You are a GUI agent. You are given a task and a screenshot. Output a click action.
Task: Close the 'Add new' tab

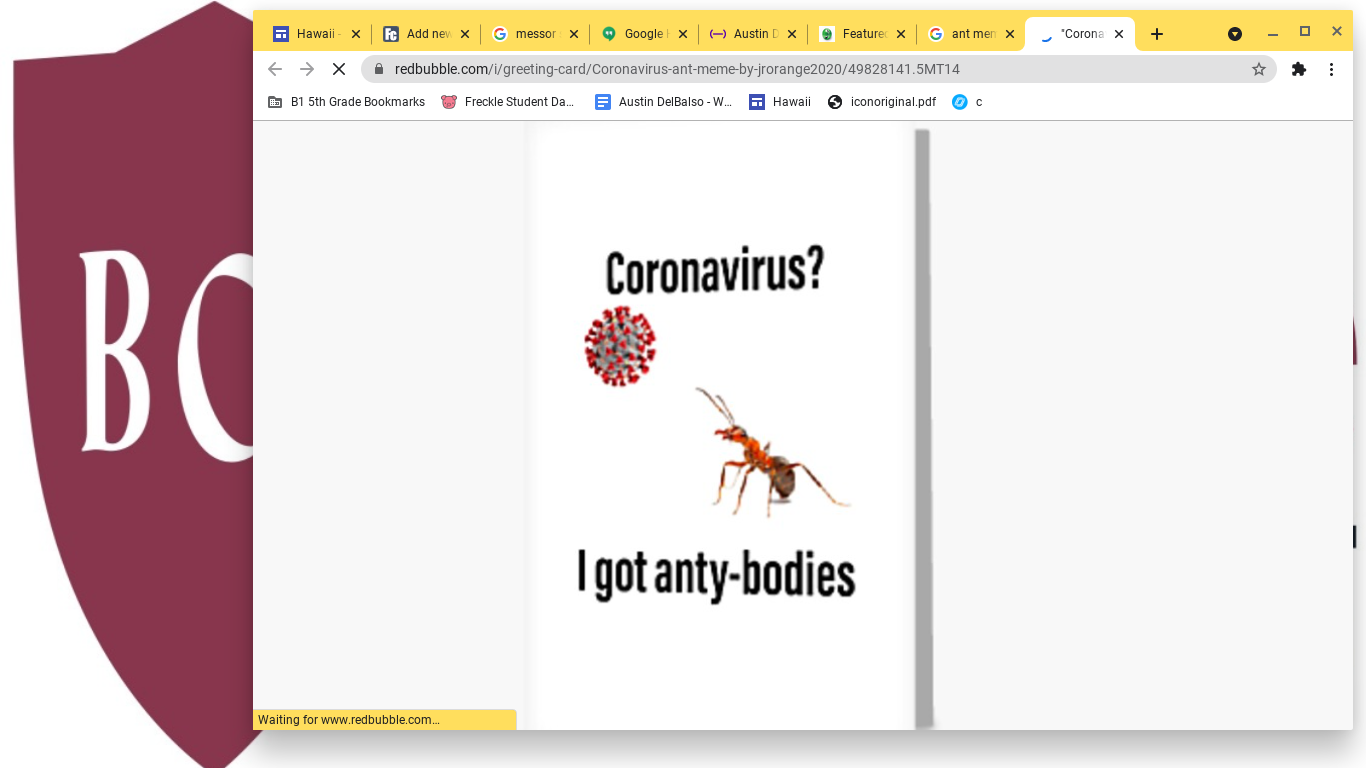(465, 34)
